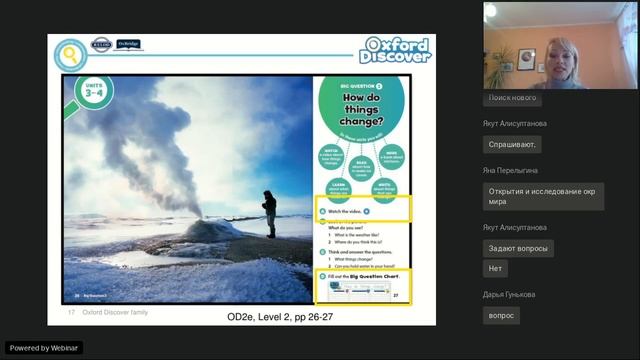Viewport: 640px width, 360px height.
Task: Click 'Watch the video.' text on slide
Action: coord(345,211)
